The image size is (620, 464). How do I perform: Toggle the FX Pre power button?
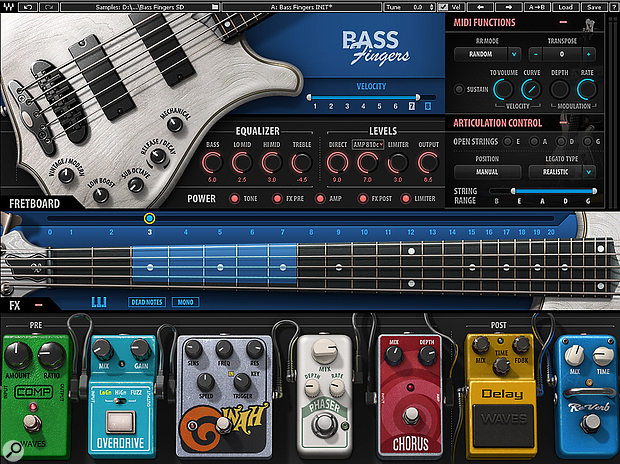277,198
